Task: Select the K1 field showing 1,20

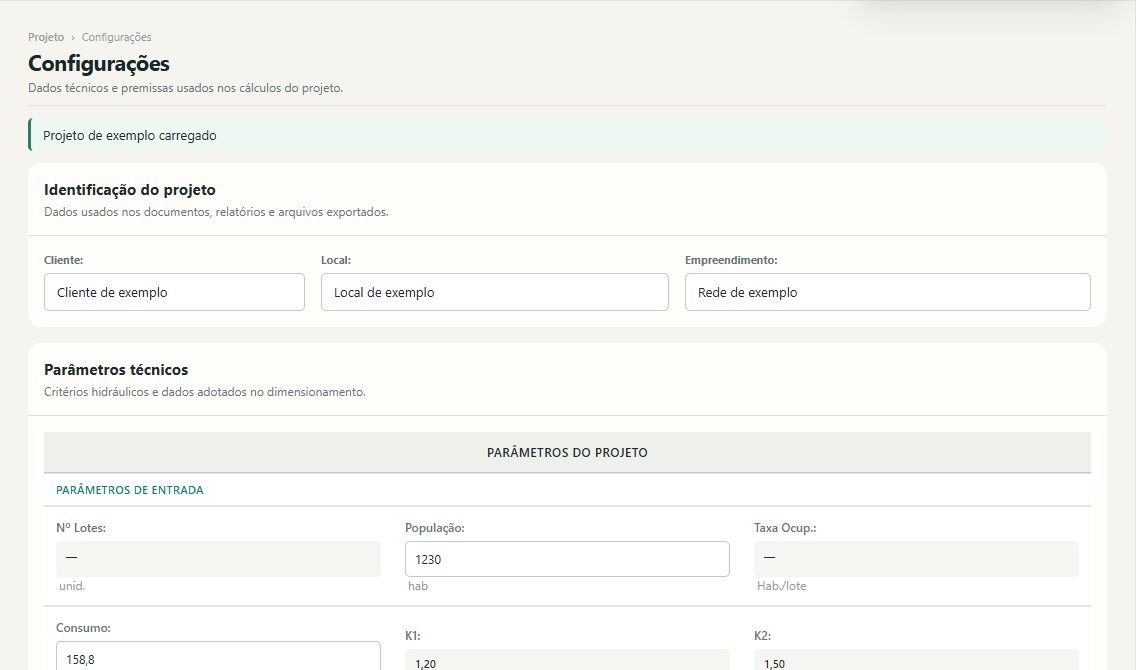Action: click(567, 661)
